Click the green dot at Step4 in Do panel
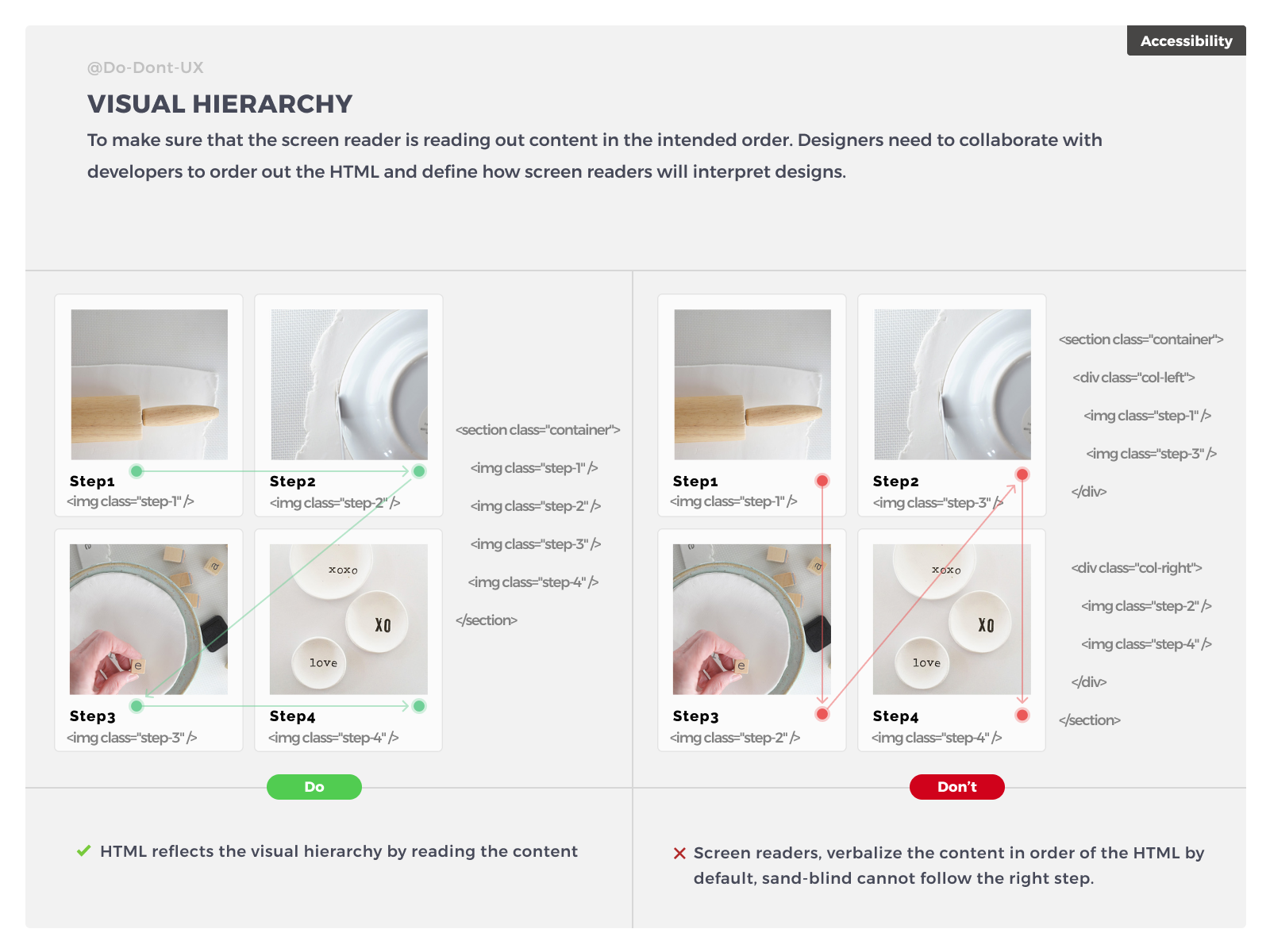1270x952 pixels. point(419,706)
